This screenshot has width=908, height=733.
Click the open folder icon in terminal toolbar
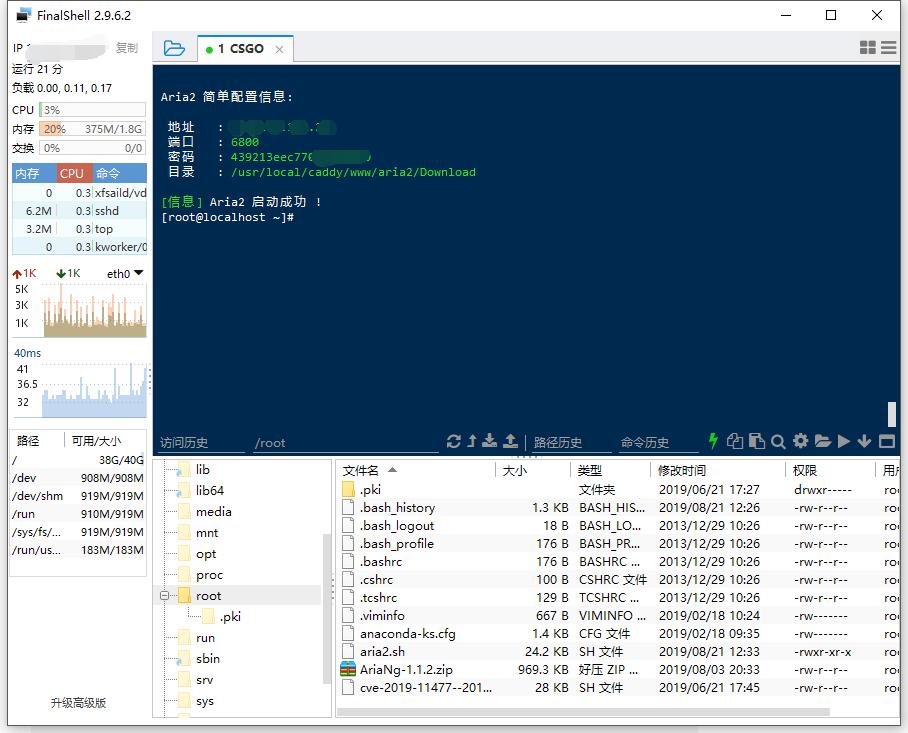(x=822, y=441)
